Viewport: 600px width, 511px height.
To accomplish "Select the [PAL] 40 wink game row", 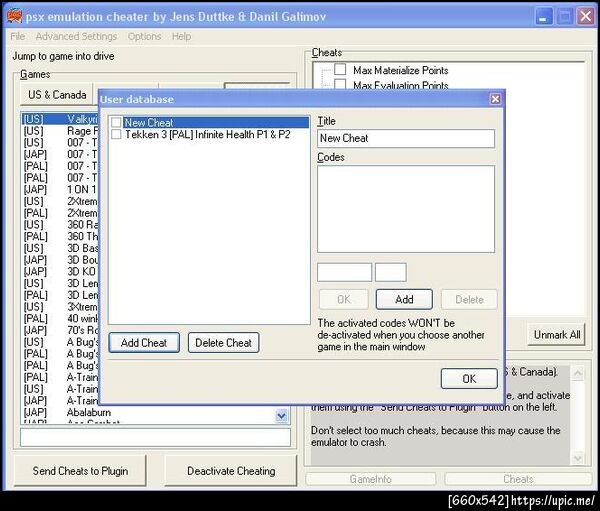I will (60, 318).
